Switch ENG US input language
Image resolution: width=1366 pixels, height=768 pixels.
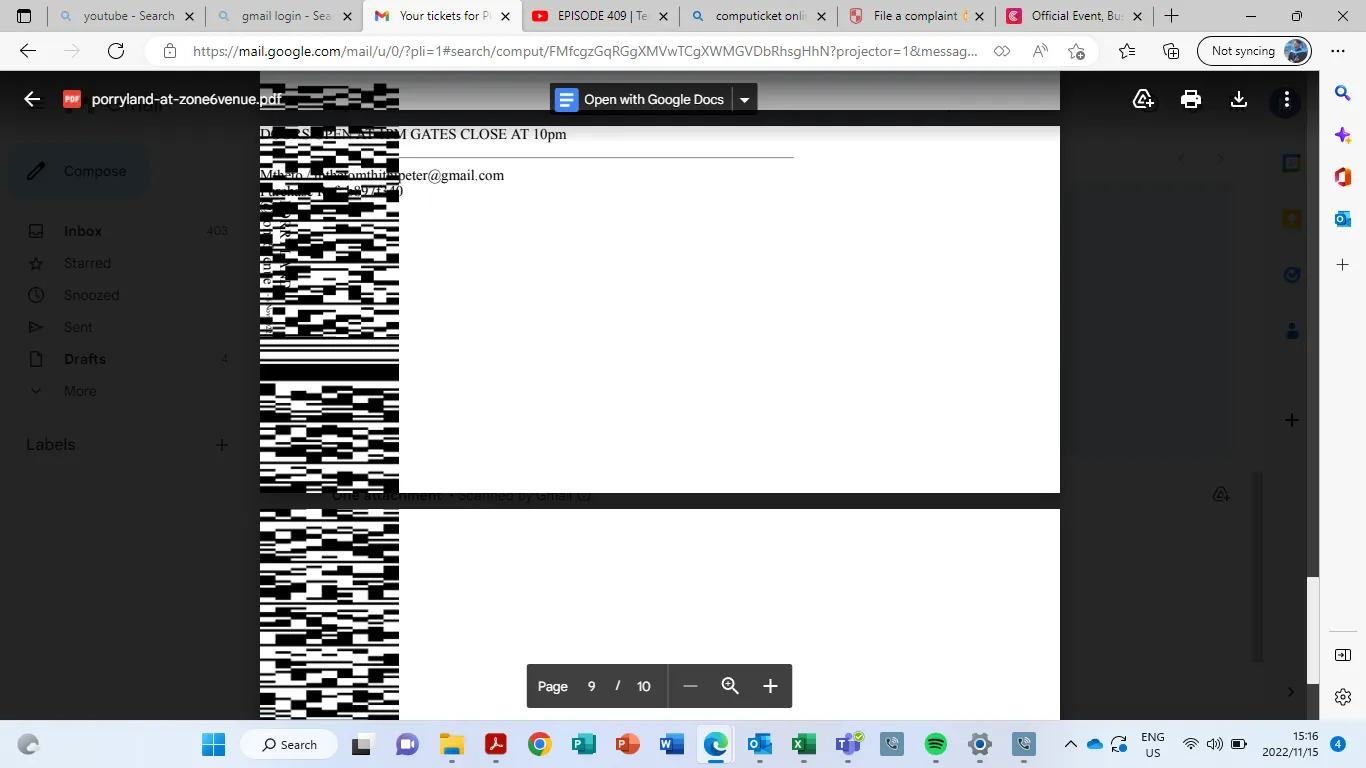pos(1153,744)
